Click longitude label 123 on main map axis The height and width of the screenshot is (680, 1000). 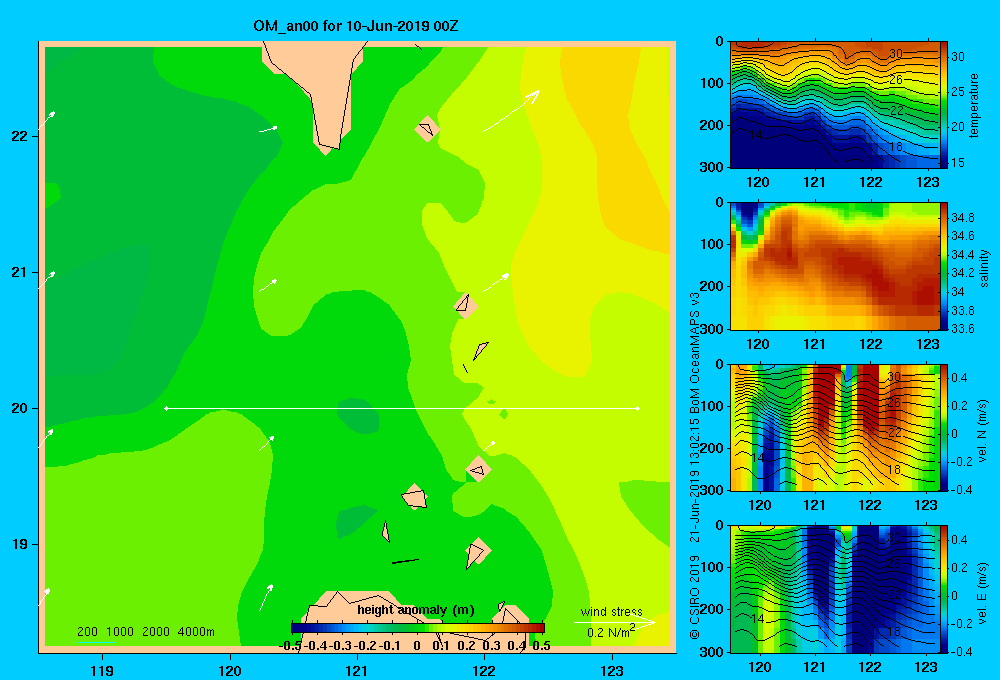(x=612, y=671)
